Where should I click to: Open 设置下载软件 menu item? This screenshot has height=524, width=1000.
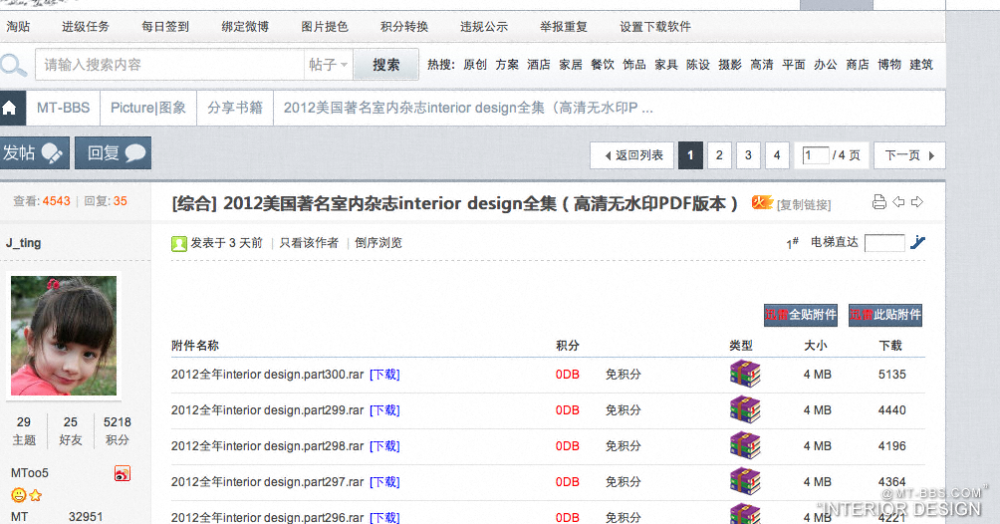click(x=655, y=27)
